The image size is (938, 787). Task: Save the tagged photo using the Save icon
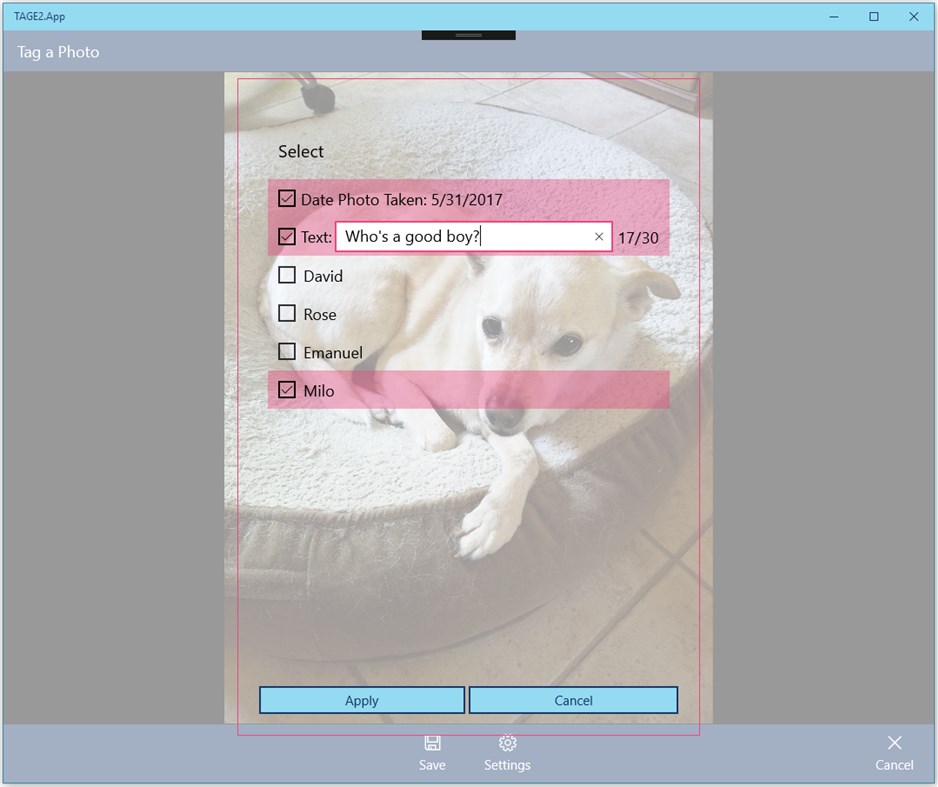tap(431, 744)
